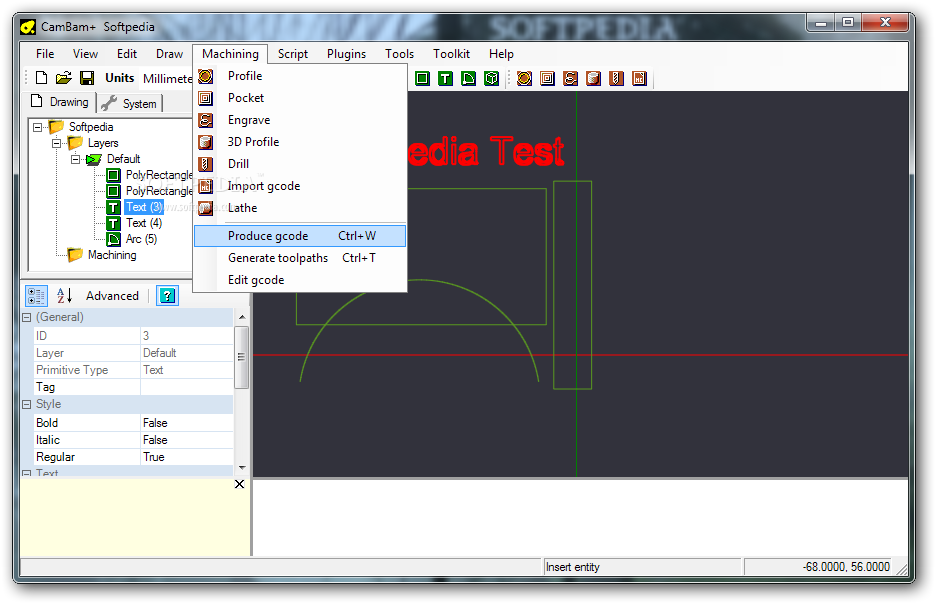Image resolution: width=936 pixels, height=604 pixels.
Task: Choose Lathe menu entry
Action: pyautogui.click(x=300, y=208)
